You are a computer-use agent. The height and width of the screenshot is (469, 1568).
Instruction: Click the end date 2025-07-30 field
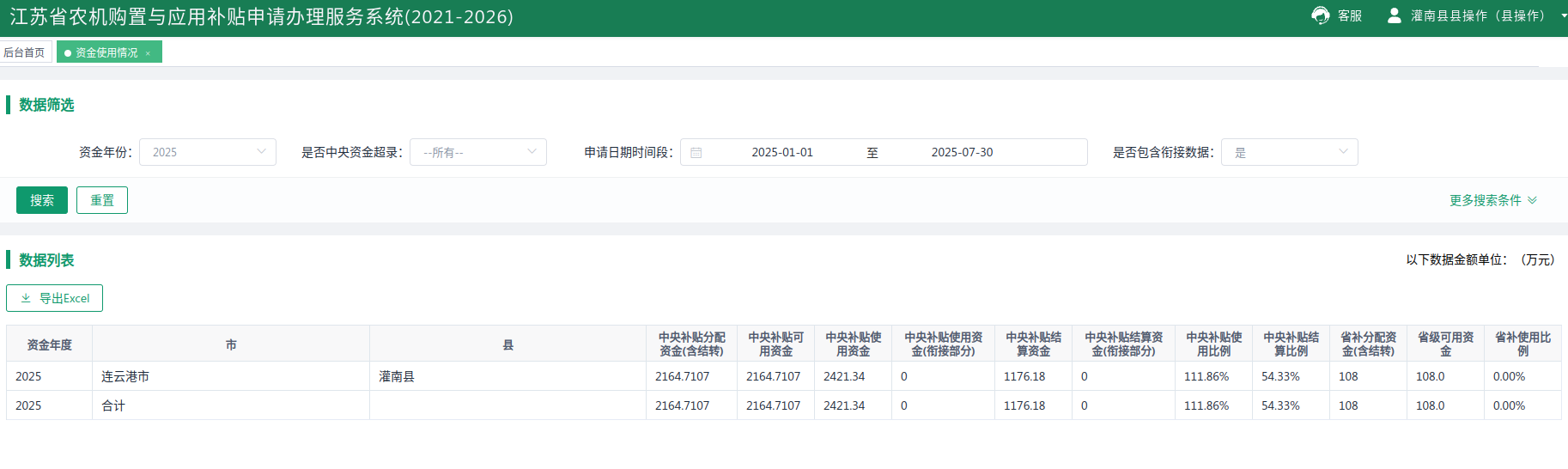pyautogui.click(x=962, y=152)
